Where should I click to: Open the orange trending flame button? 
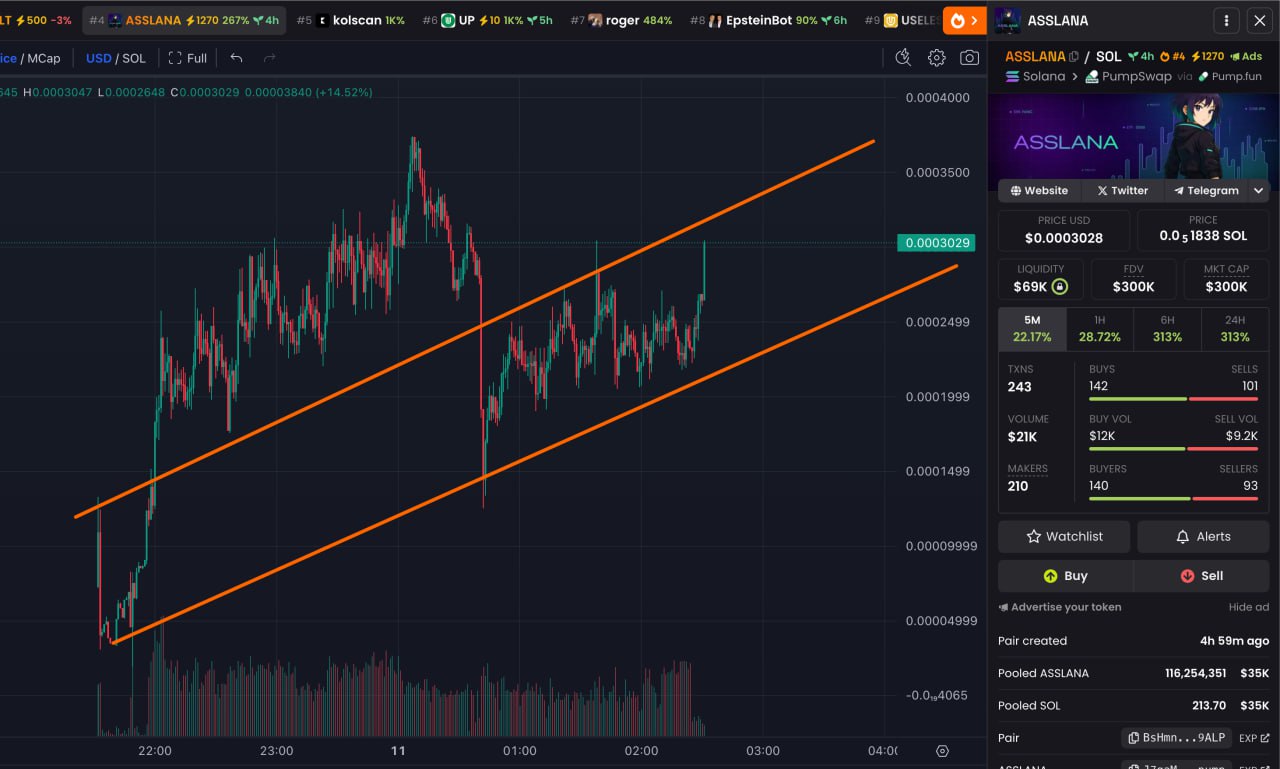point(964,20)
